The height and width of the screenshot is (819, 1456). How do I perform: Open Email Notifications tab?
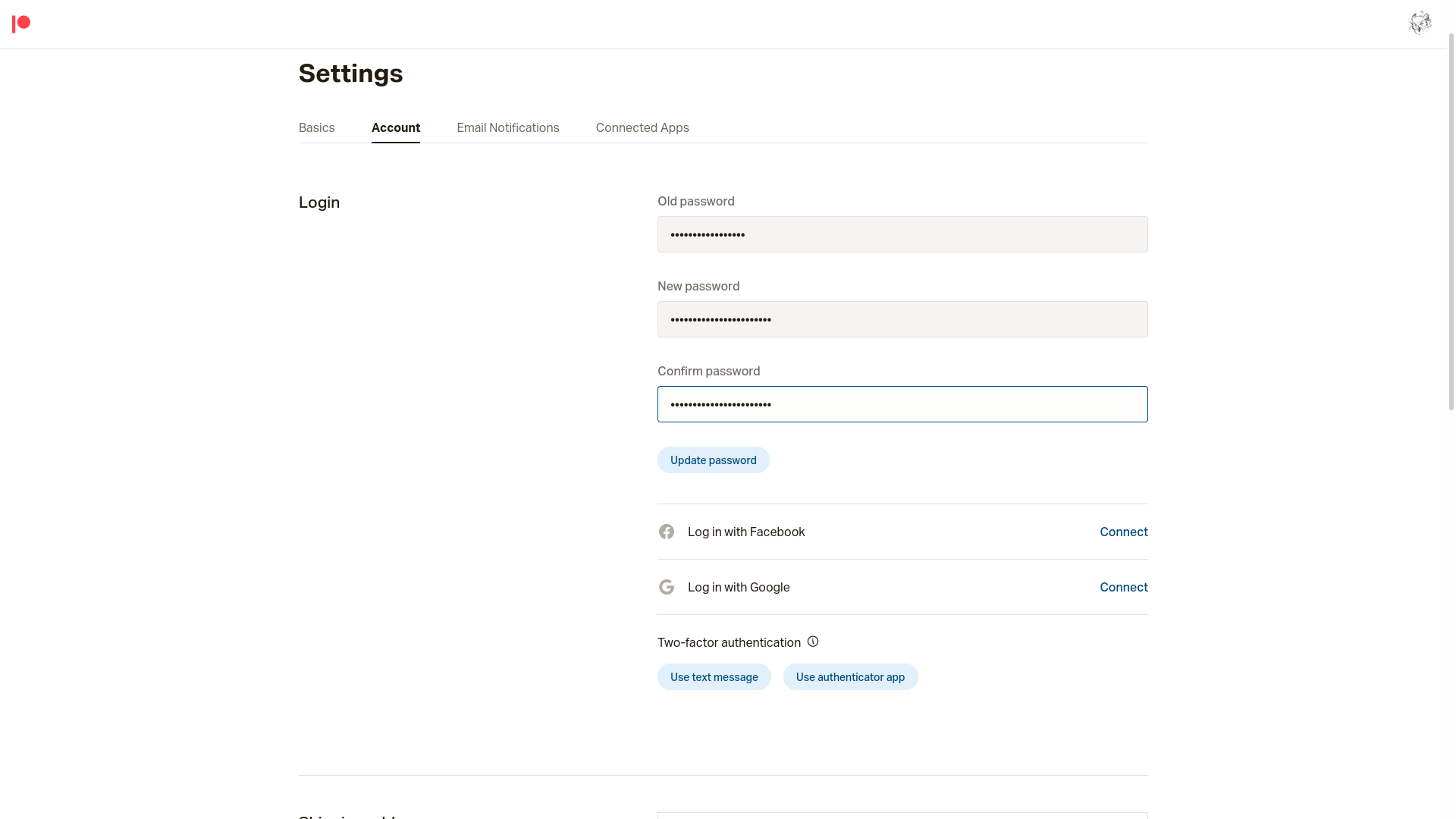click(507, 127)
